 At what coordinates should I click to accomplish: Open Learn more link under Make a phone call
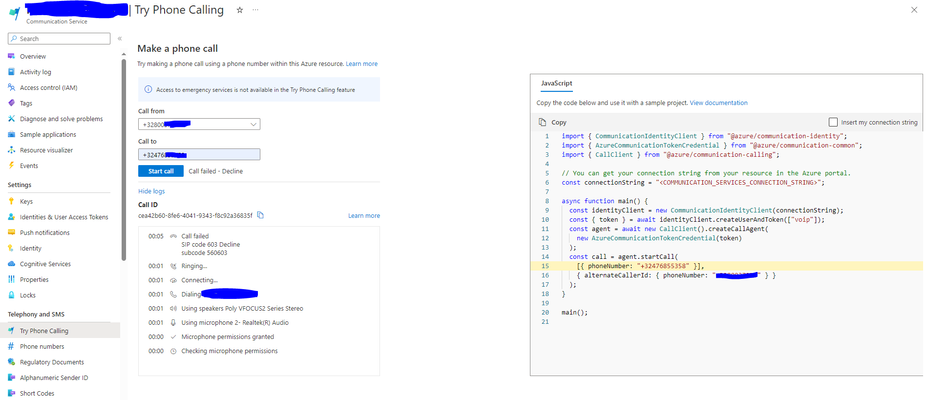(362, 63)
